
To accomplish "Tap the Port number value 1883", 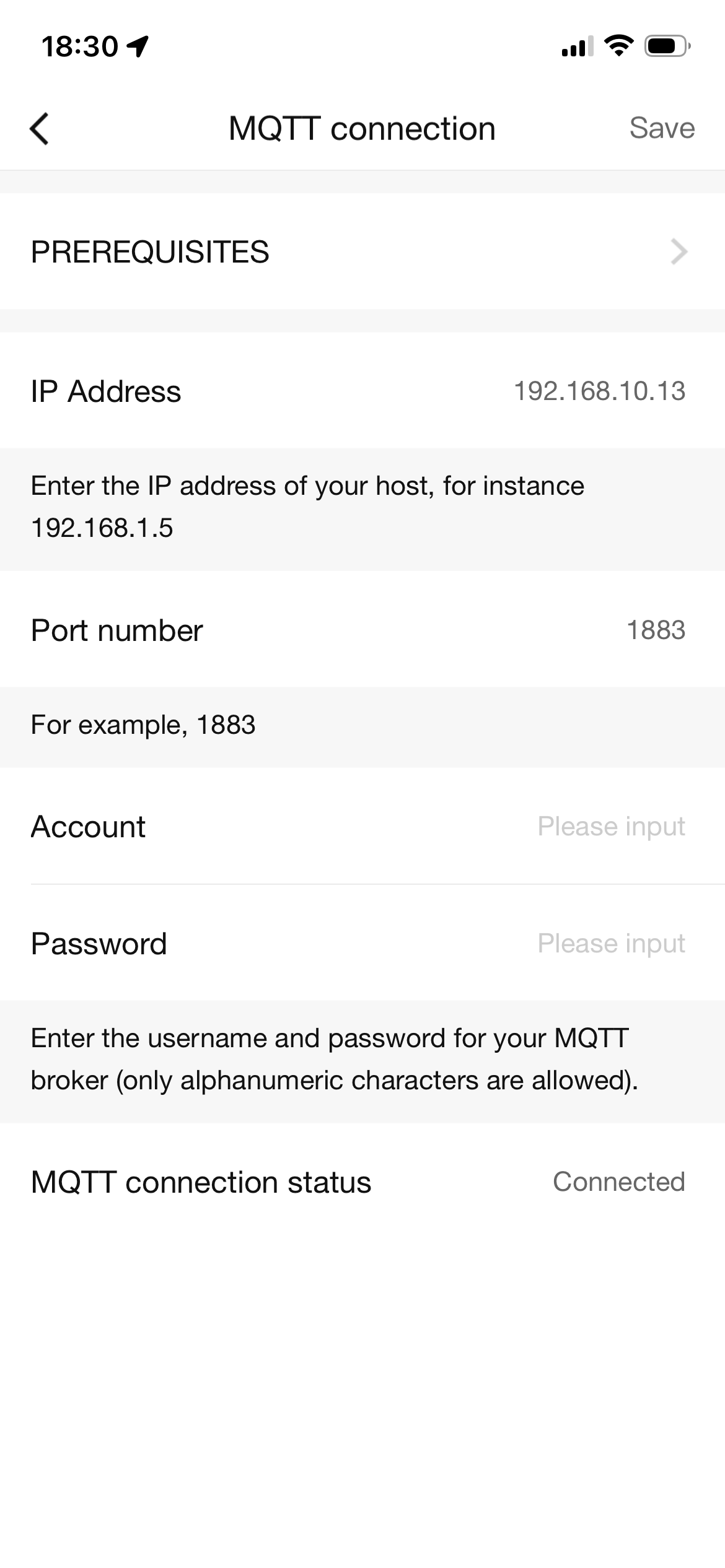I will tap(656, 630).
